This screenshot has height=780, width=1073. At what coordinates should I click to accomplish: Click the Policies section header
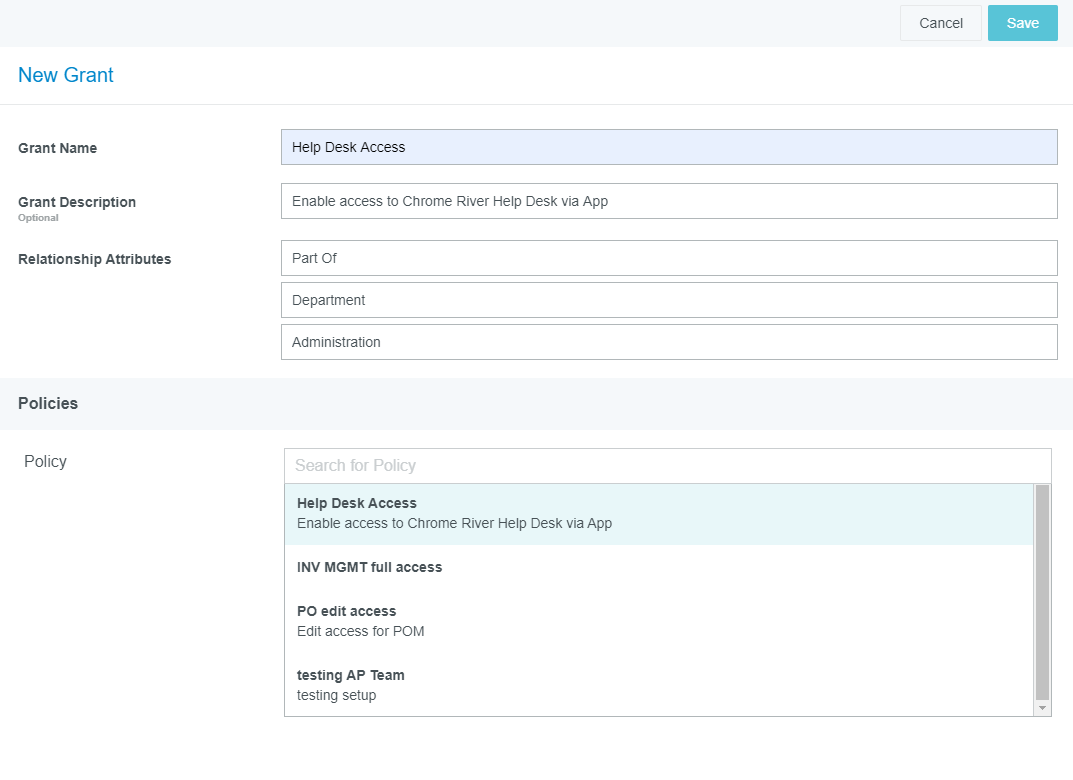pyautogui.click(x=48, y=403)
